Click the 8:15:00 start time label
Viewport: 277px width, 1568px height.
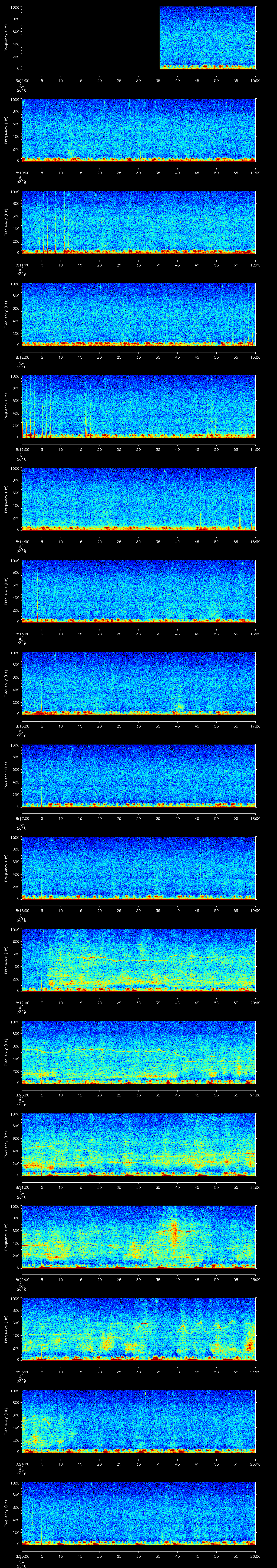coord(22,634)
